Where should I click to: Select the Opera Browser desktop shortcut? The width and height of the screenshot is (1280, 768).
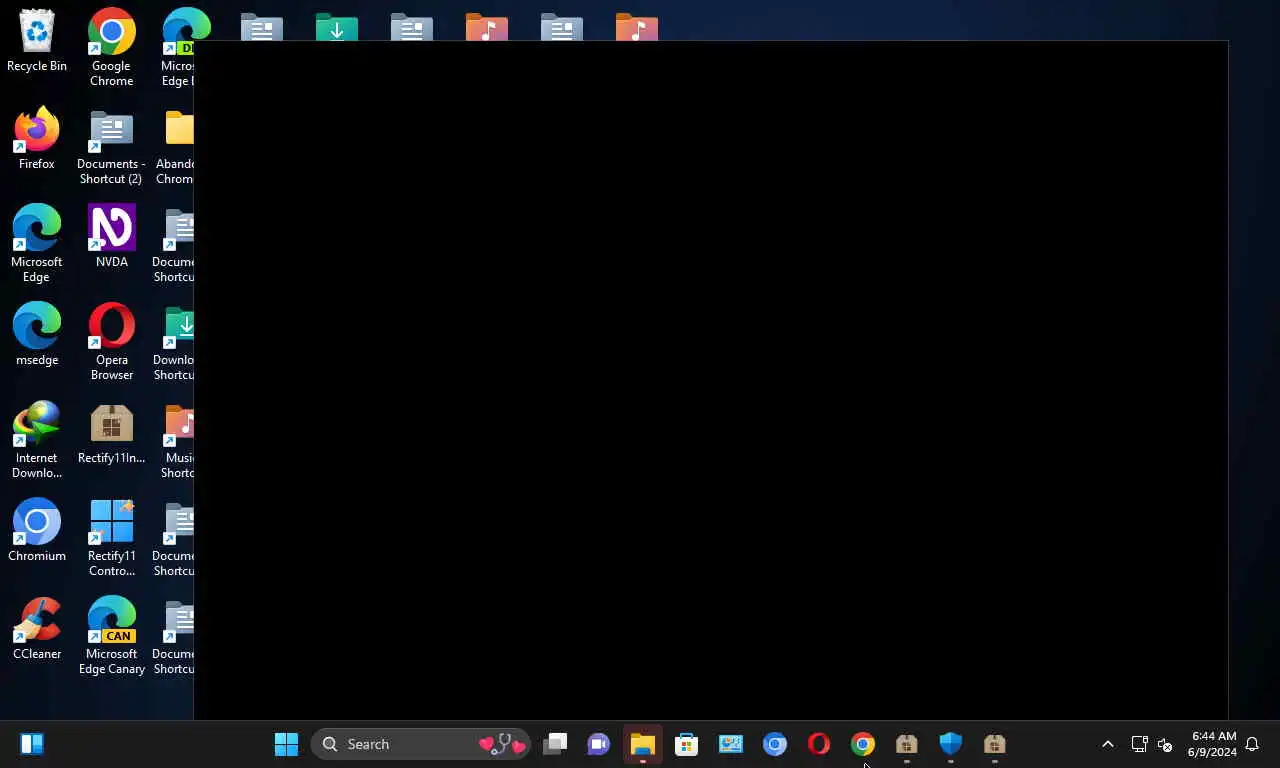pyautogui.click(x=112, y=342)
